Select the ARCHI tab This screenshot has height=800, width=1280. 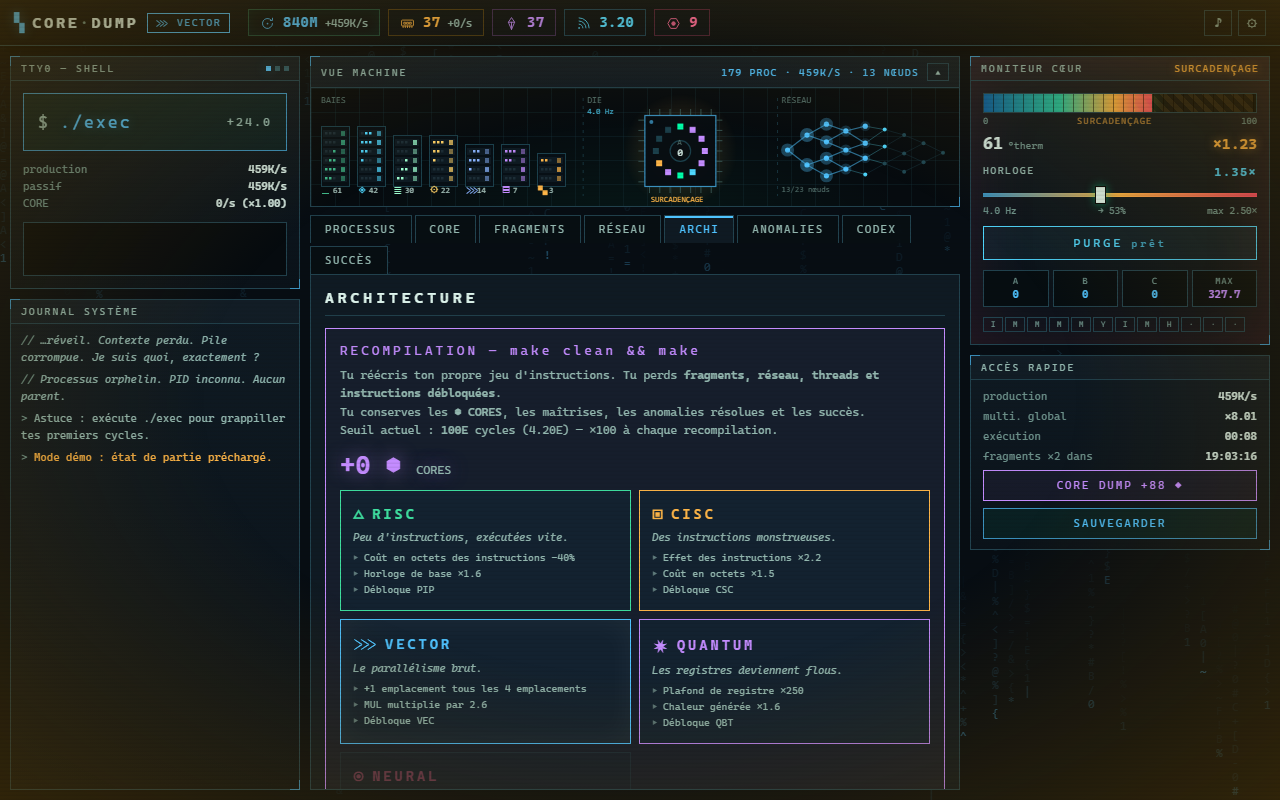pyautogui.click(x=699, y=229)
